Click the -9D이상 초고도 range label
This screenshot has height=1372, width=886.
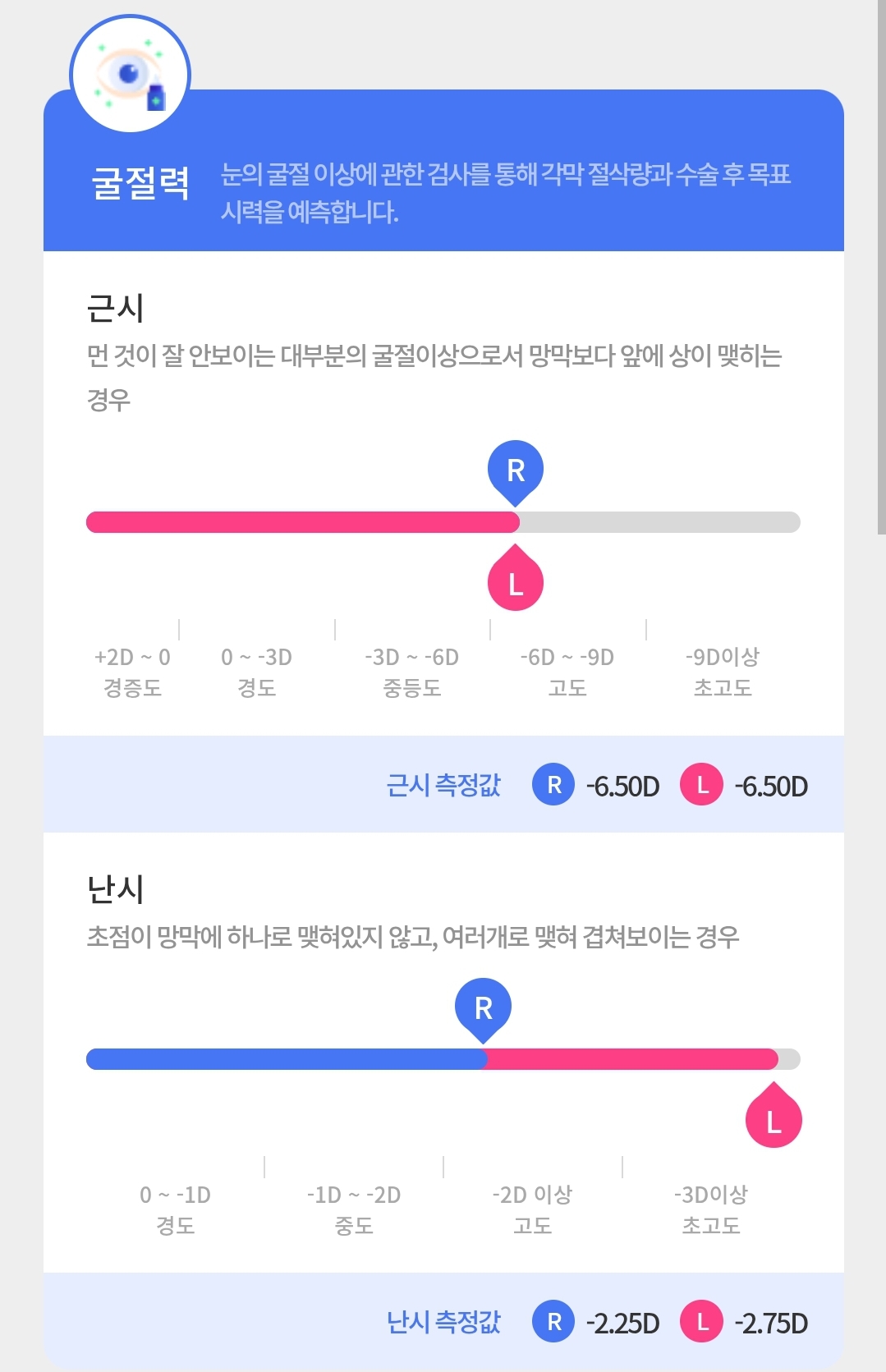pyautogui.click(x=723, y=672)
